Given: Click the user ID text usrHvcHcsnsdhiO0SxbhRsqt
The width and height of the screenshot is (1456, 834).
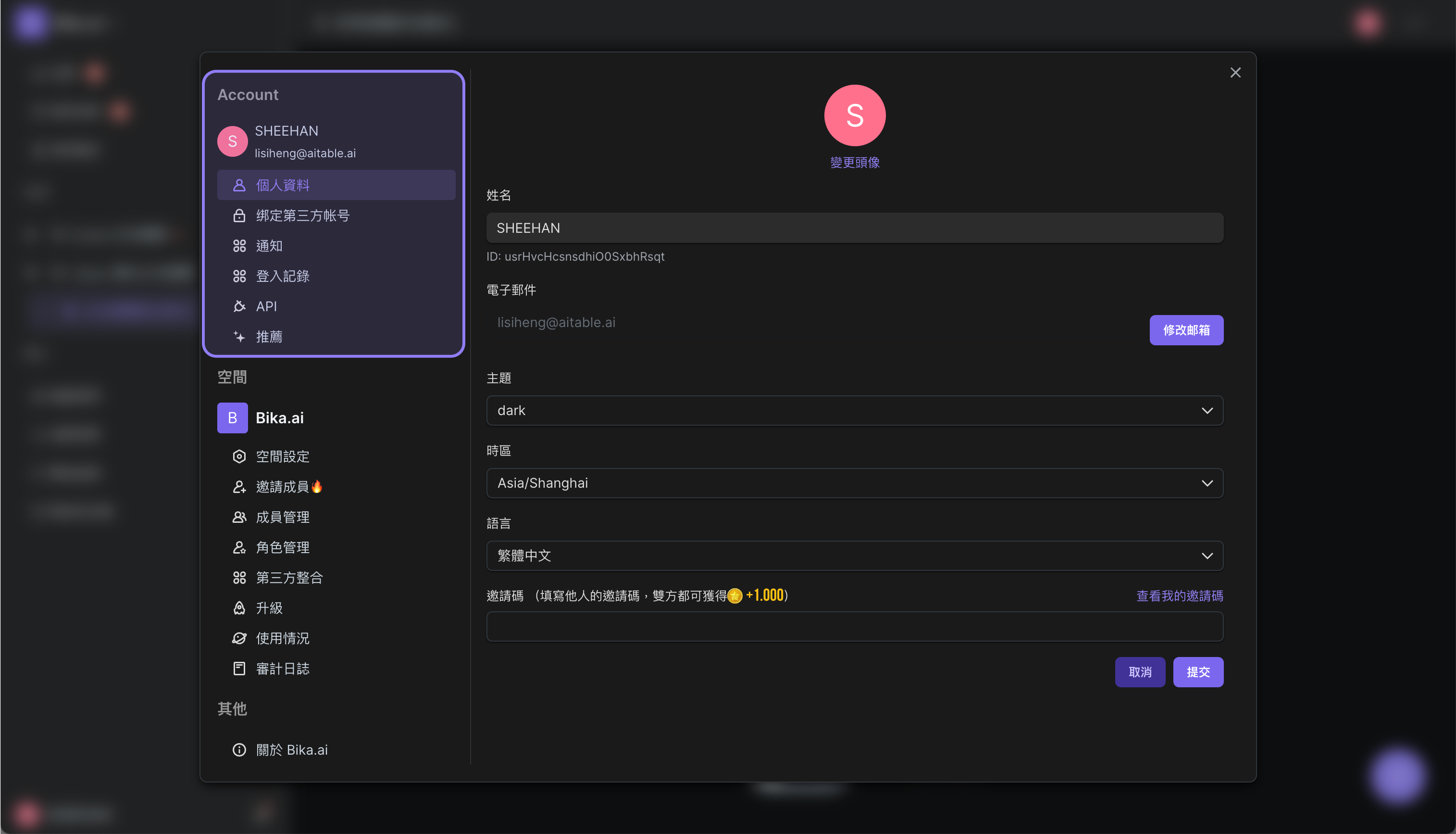Looking at the screenshot, I should click(x=584, y=257).
